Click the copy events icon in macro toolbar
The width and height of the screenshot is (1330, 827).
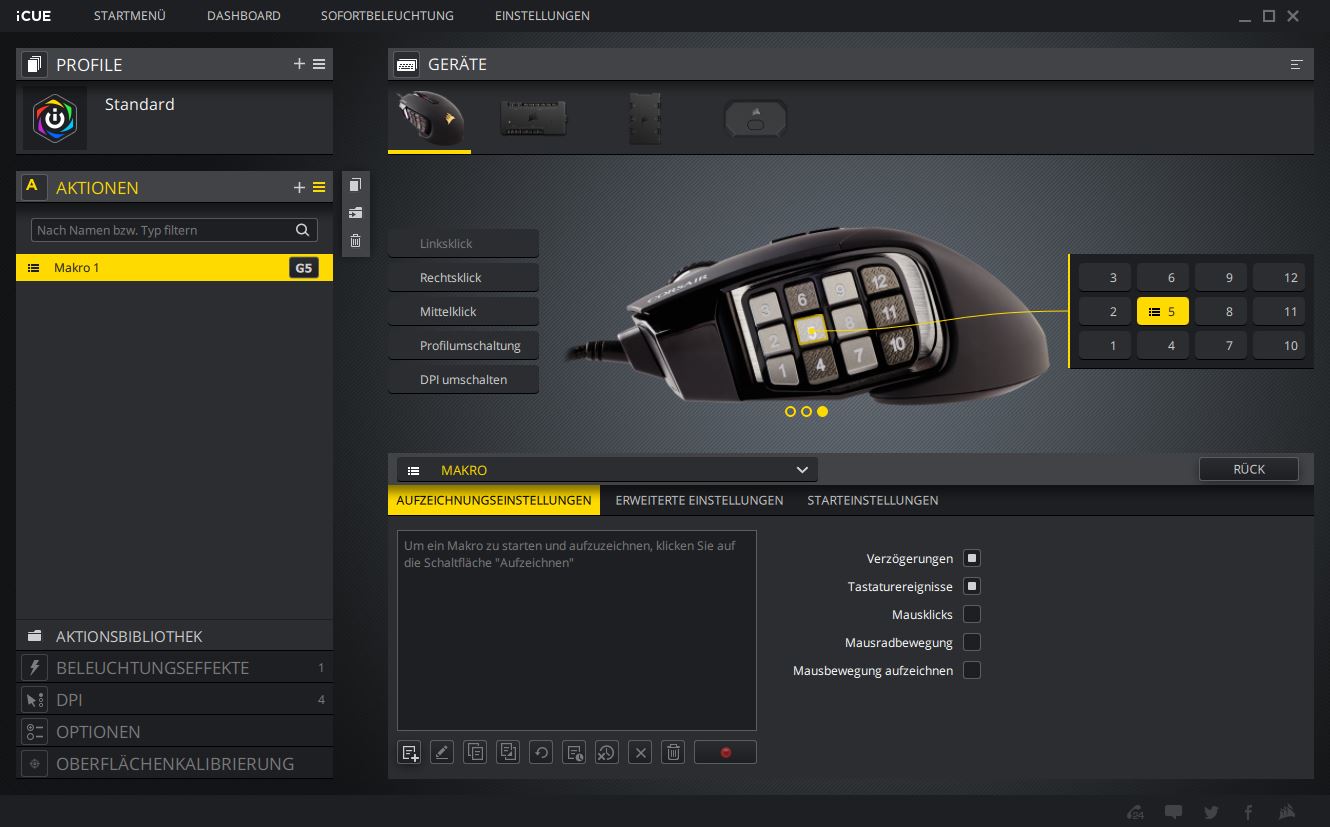pyautogui.click(x=476, y=753)
